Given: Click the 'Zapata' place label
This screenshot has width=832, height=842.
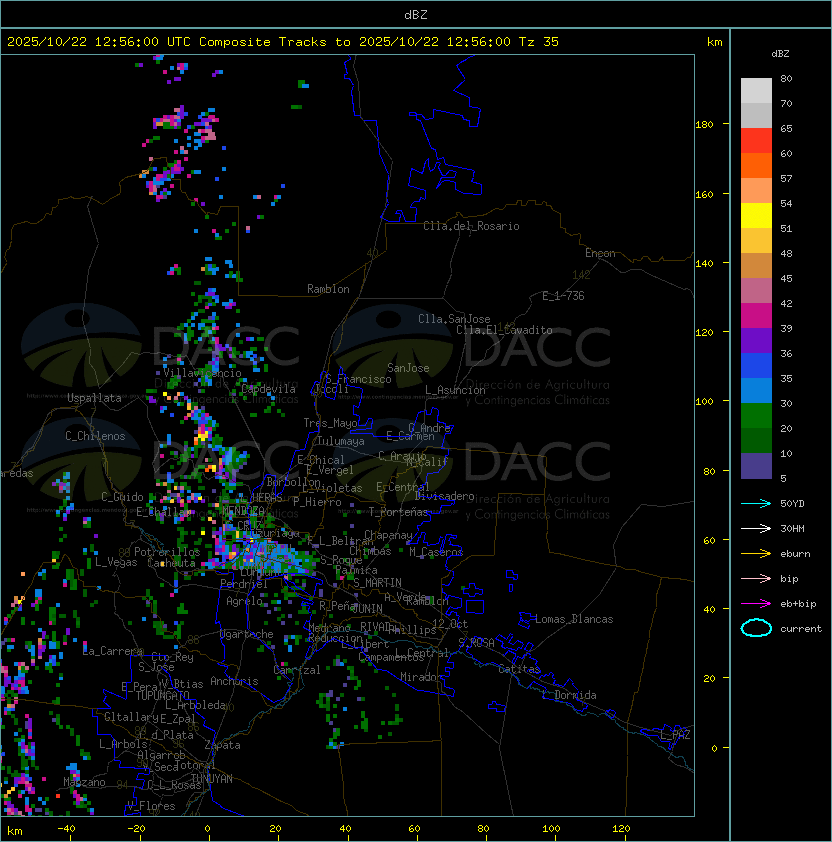Looking at the screenshot, I should click(222, 745).
